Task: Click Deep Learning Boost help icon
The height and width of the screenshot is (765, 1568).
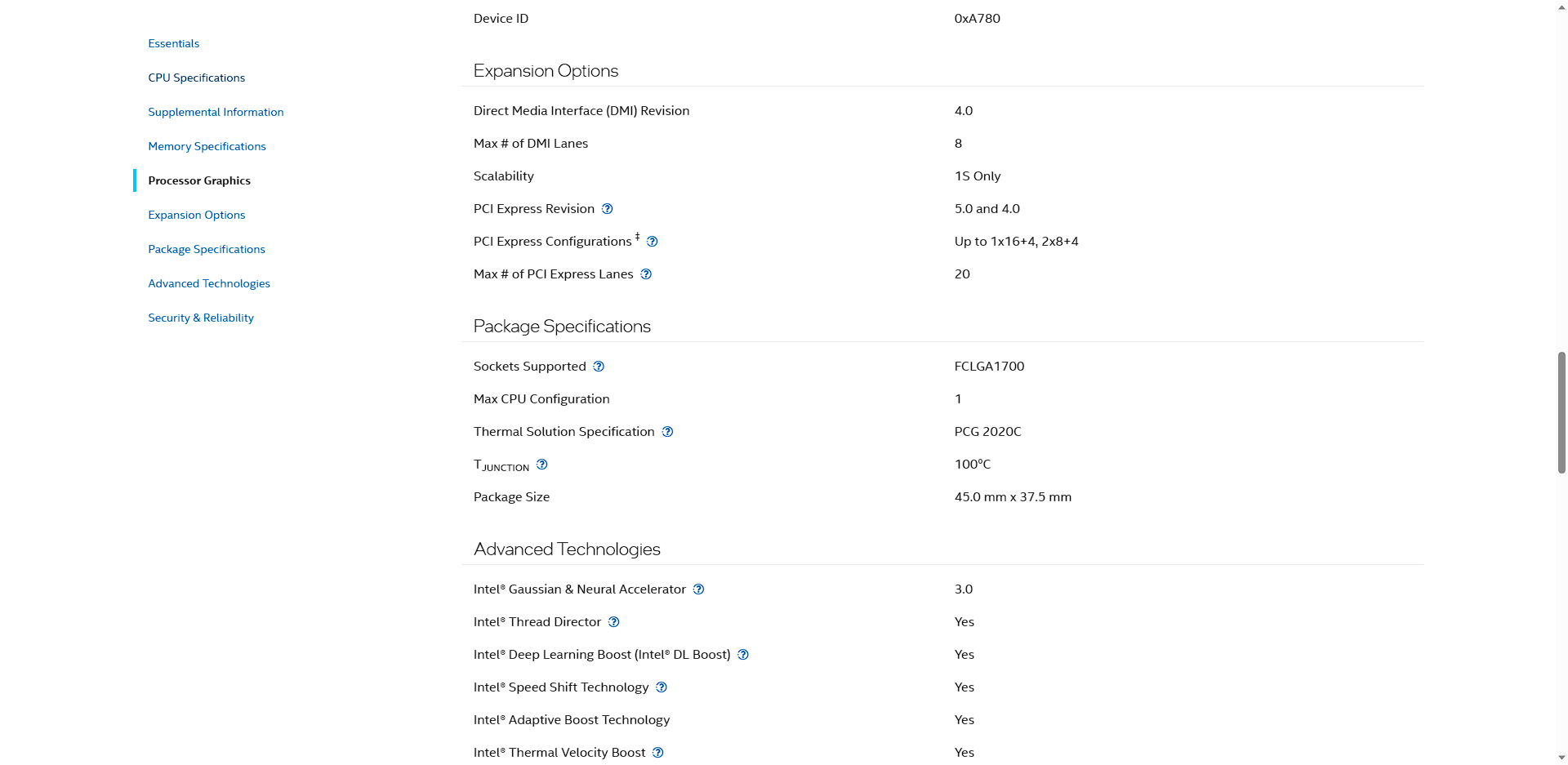Action: tap(743, 655)
